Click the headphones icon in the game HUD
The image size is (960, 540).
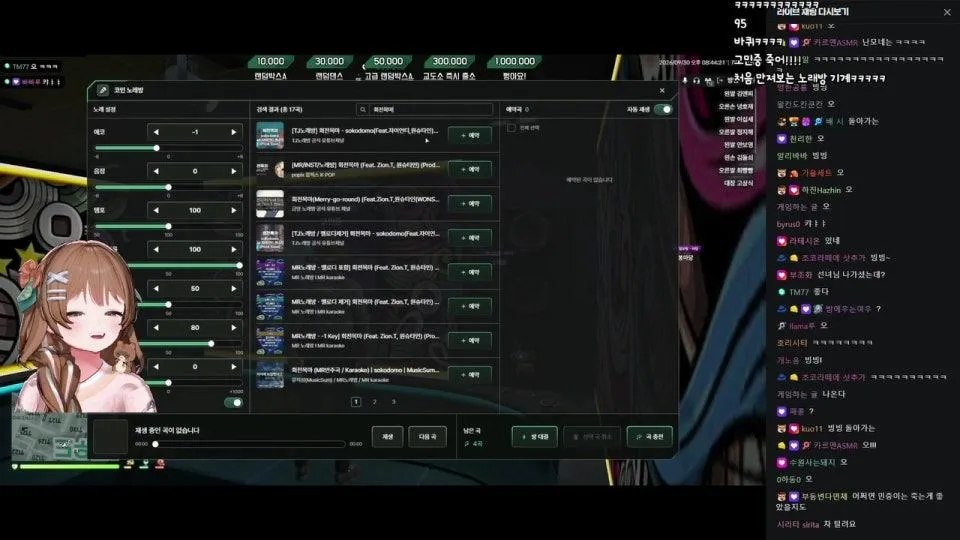[696, 81]
